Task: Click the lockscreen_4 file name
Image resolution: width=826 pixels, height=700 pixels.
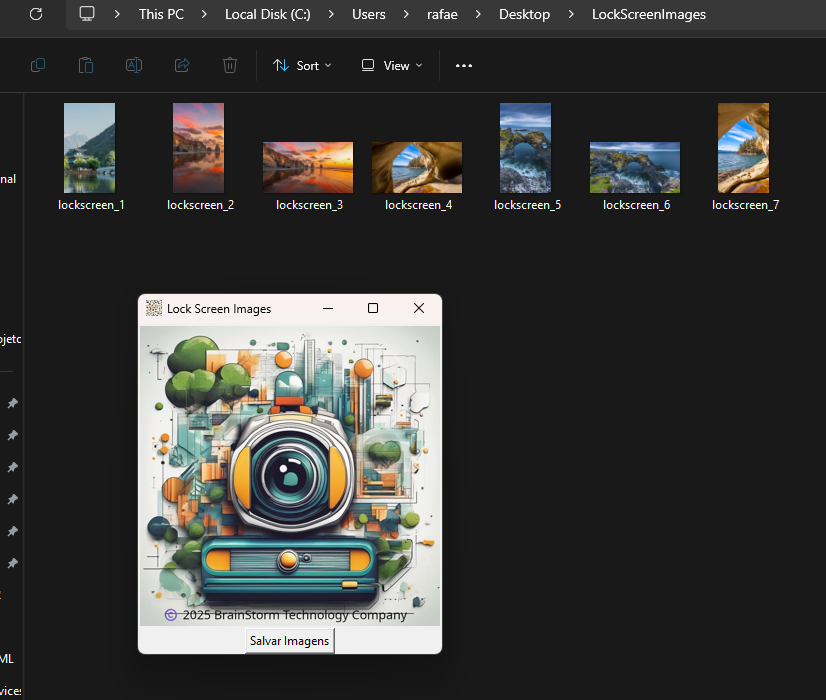Action: [418, 205]
